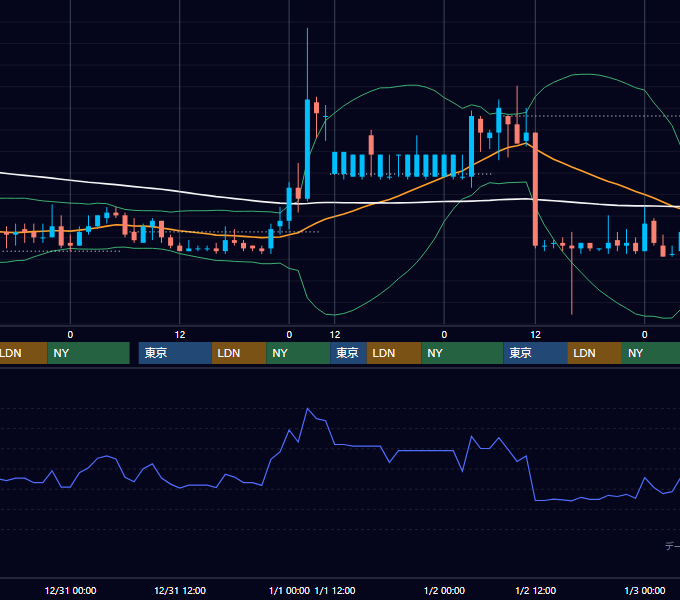
Task: Click the narrow 東京 block starting at 1/1 12:00
Action: click(x=348, y=353)
